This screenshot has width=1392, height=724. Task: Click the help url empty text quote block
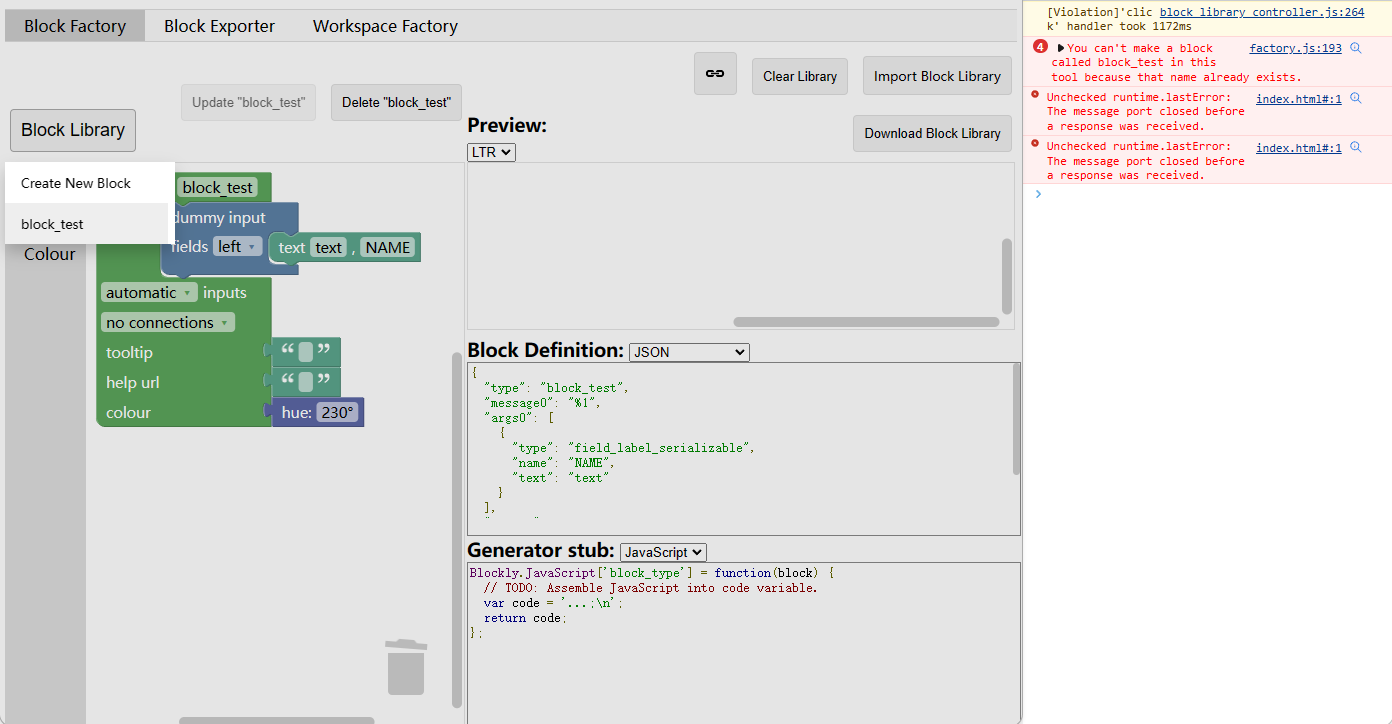(x=306, y=382)
